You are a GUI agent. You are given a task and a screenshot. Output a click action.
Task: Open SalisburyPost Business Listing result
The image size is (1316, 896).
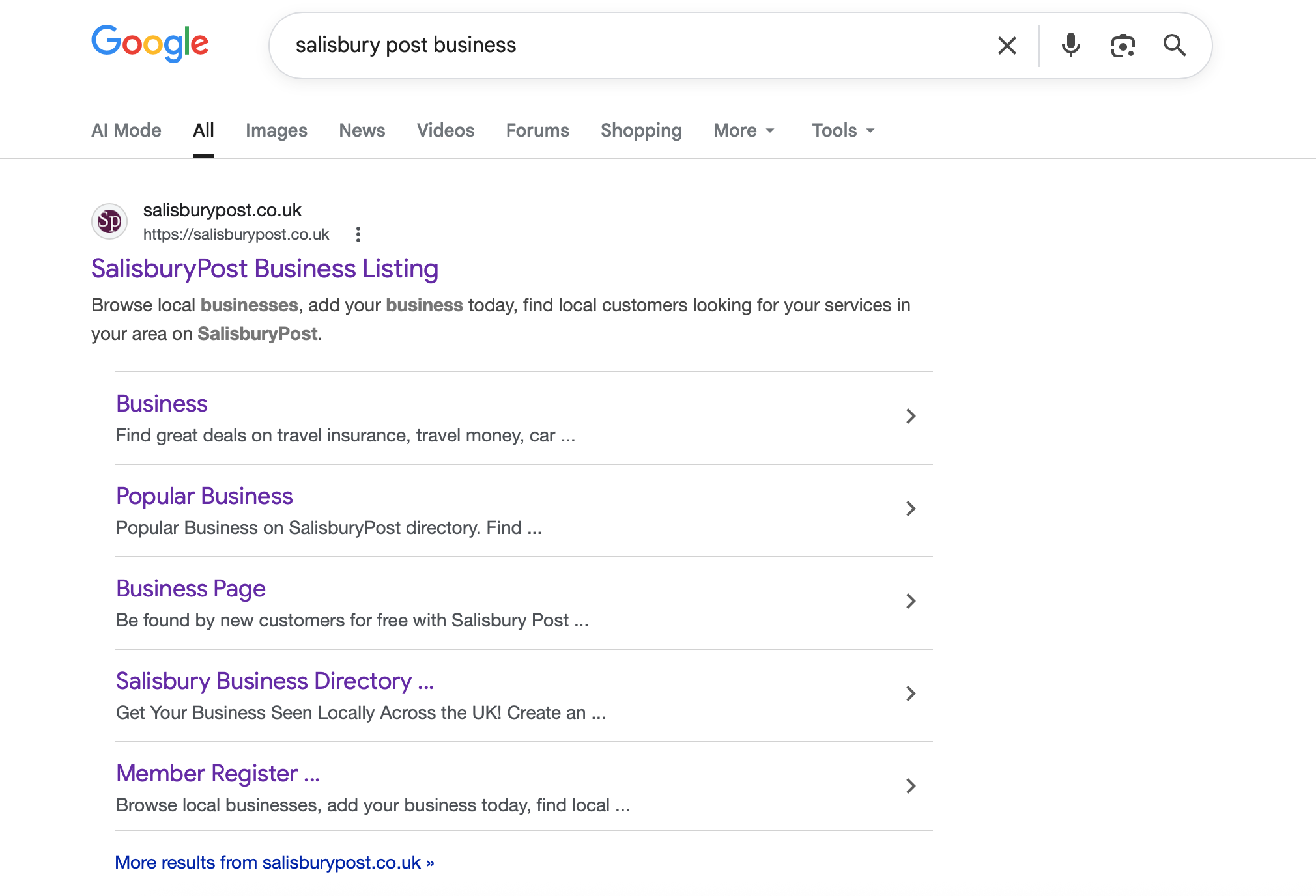(265, 269)
